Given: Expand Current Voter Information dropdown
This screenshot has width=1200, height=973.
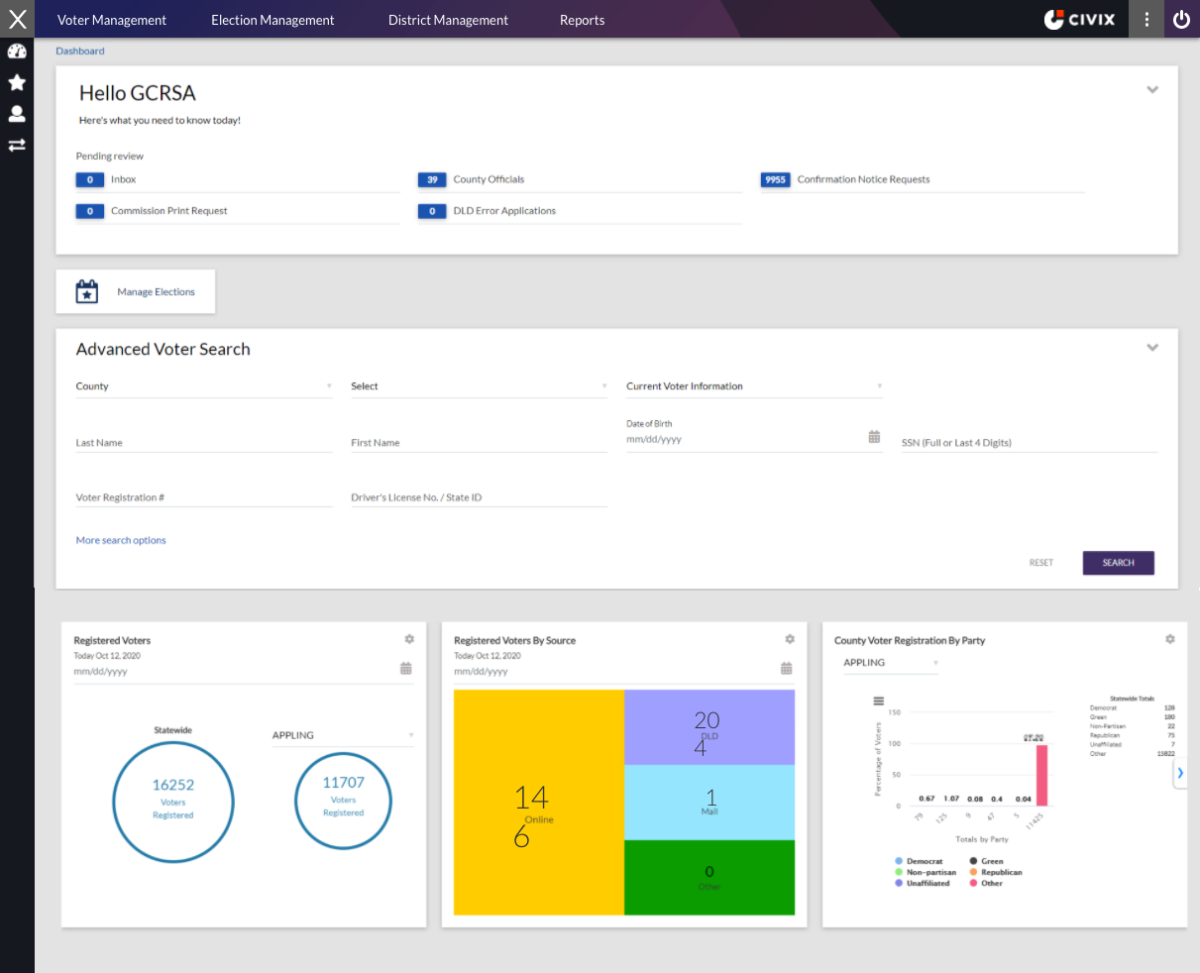Looking at the screenshot, I should coord(754,386).
